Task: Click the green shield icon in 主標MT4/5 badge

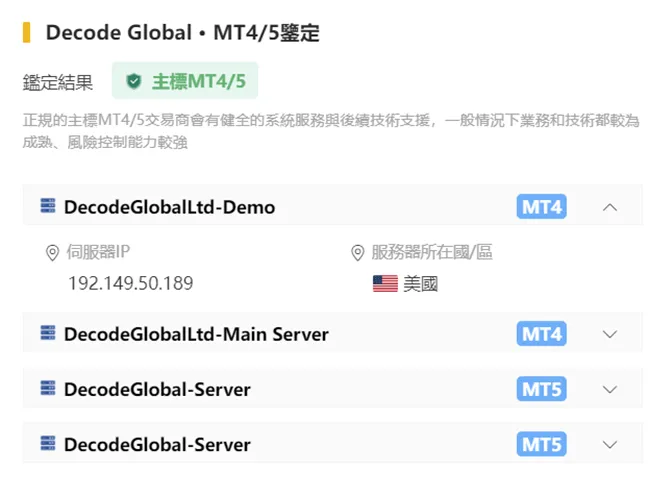Action: 134,81
